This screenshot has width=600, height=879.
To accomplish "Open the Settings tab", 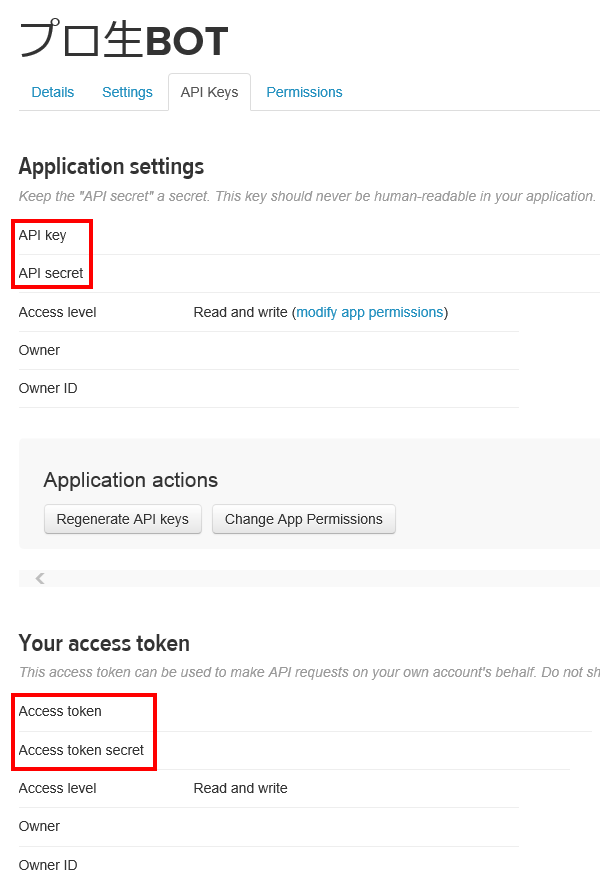I will click(x=127, y=92).
